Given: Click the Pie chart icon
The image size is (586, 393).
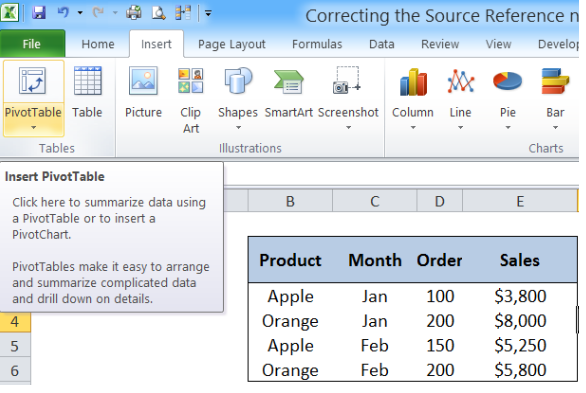Looking at the screenshot, I should pos(508,82).
